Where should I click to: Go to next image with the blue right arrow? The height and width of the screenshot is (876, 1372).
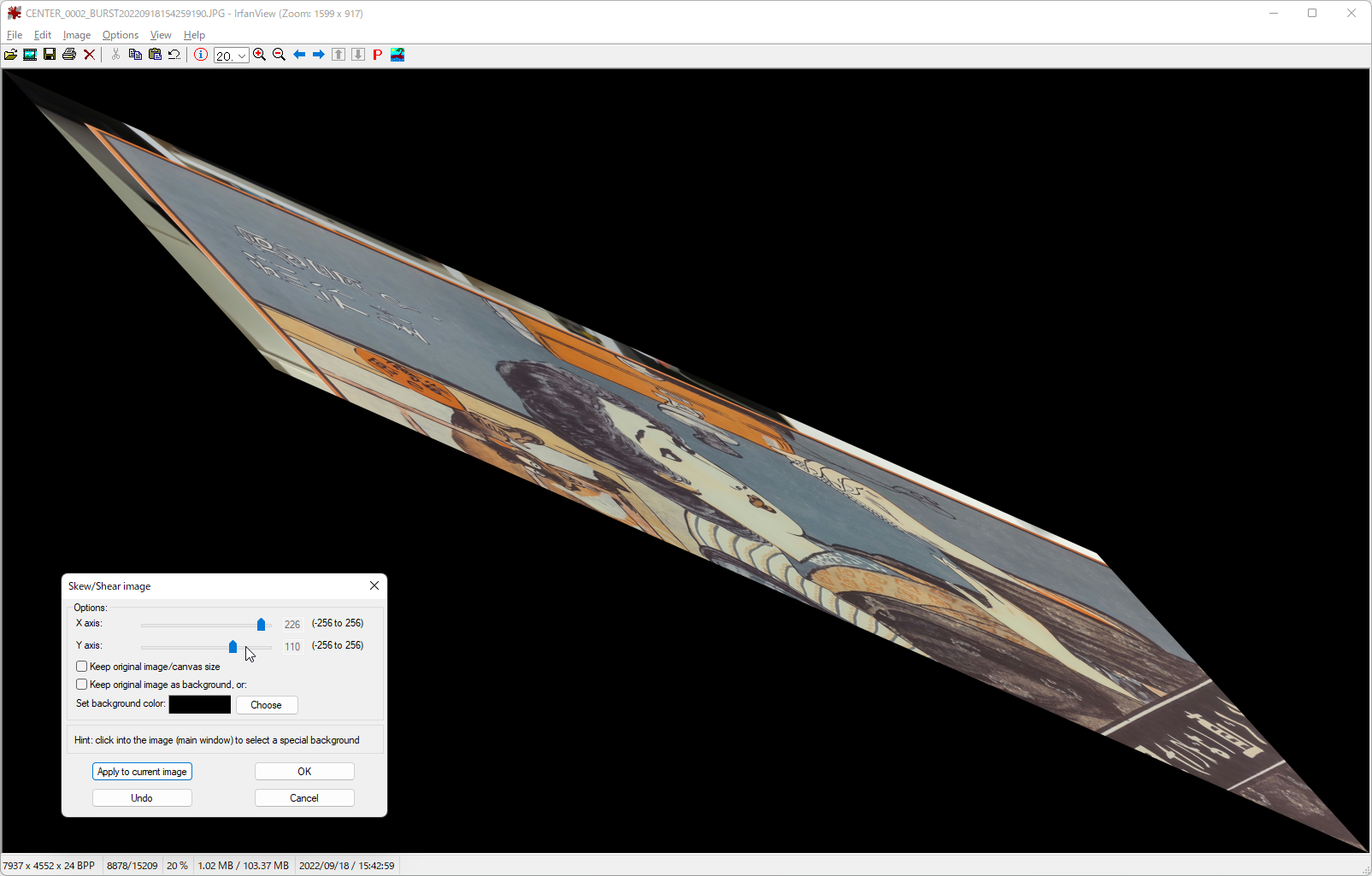(319, 55)
